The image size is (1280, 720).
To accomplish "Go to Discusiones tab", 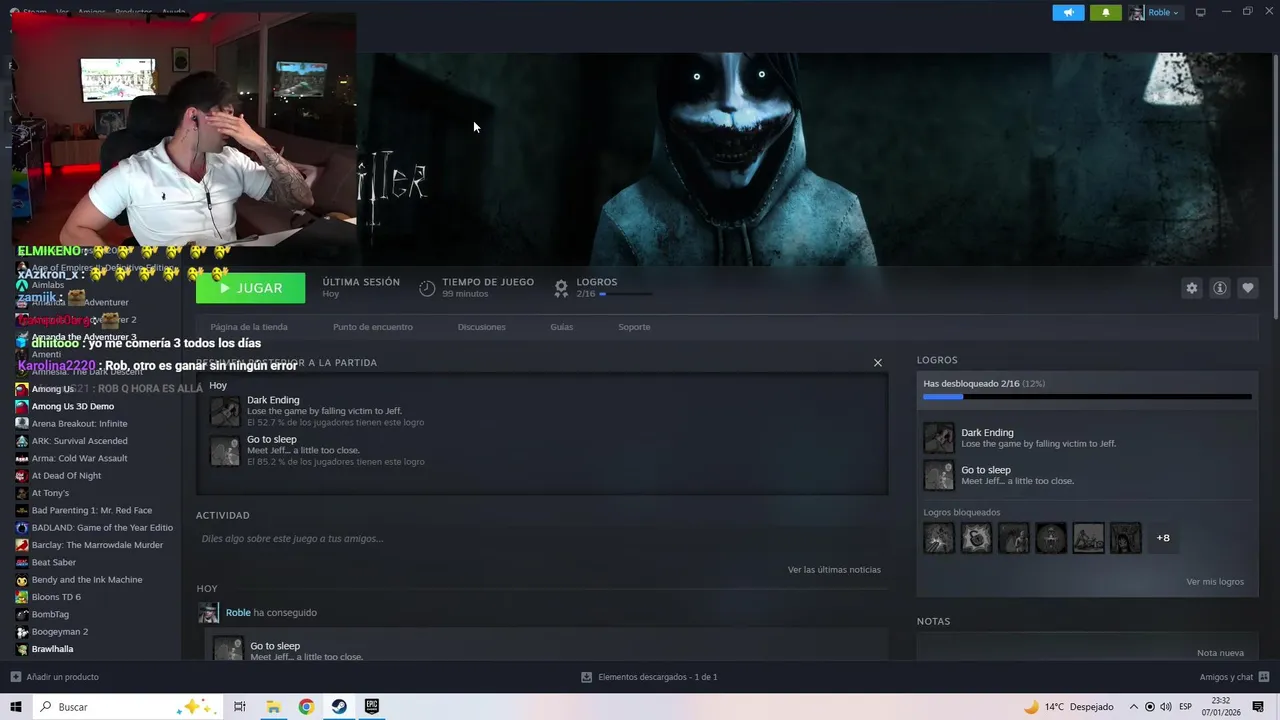I will point(481,327).
